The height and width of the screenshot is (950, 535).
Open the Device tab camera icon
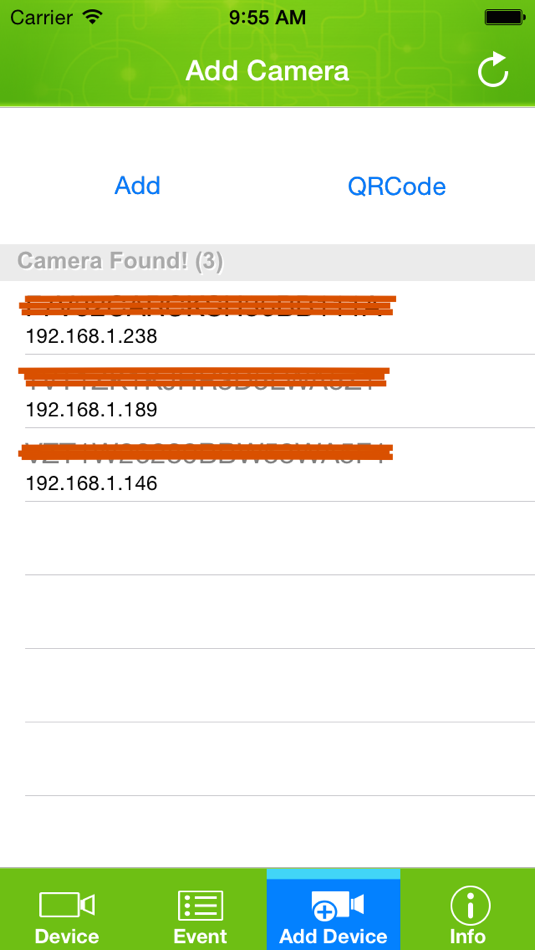click(67, 905)
